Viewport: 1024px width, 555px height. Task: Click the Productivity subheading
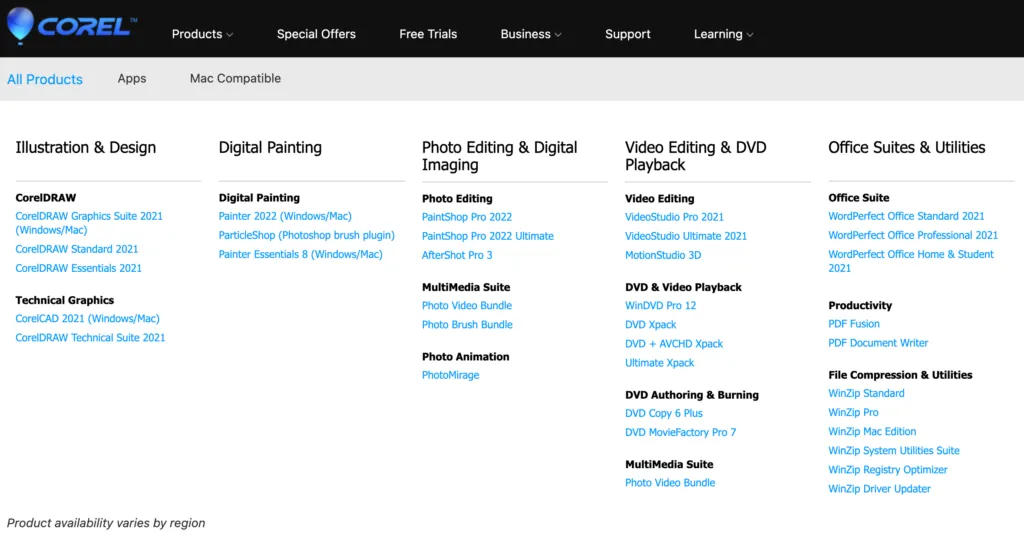(x=859, y=306)
